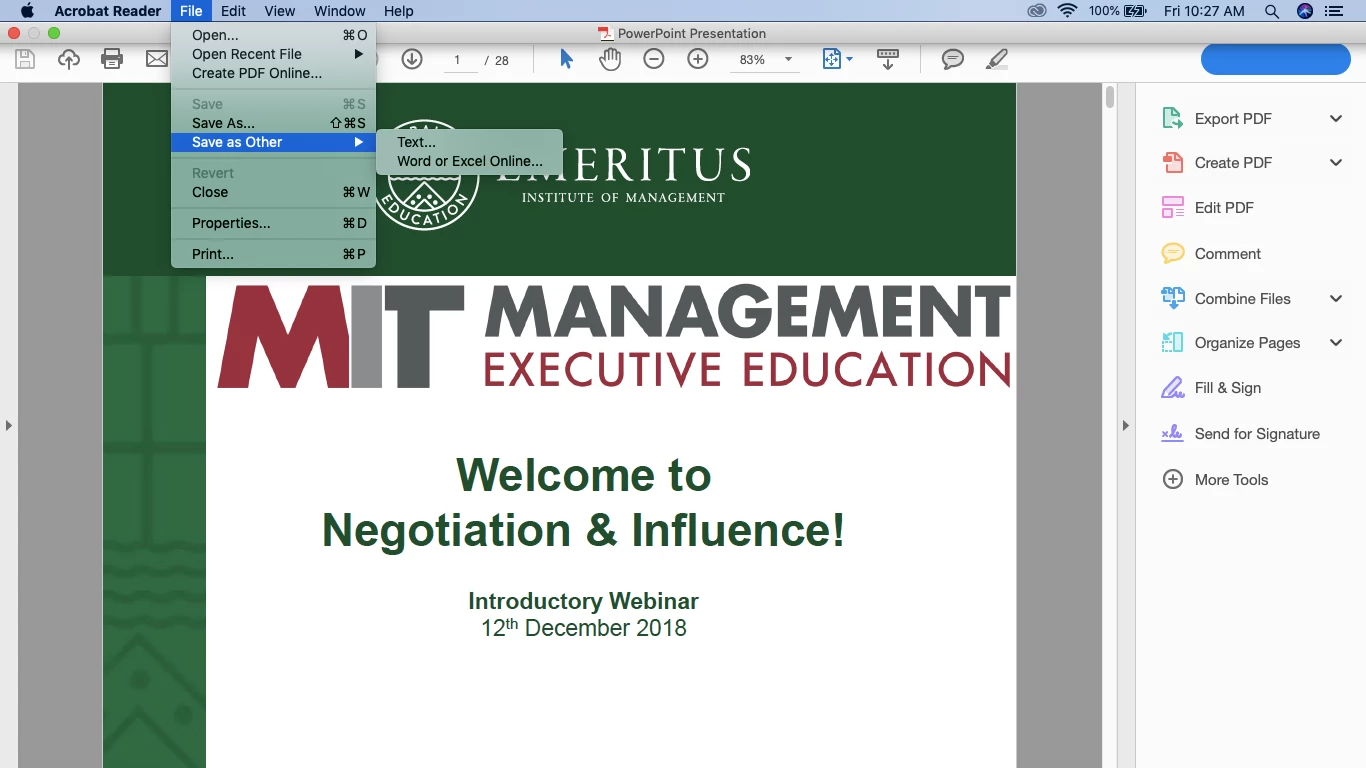Open the View menu
Viewport: 1366px width, 768px height.
tap(280, 11)
